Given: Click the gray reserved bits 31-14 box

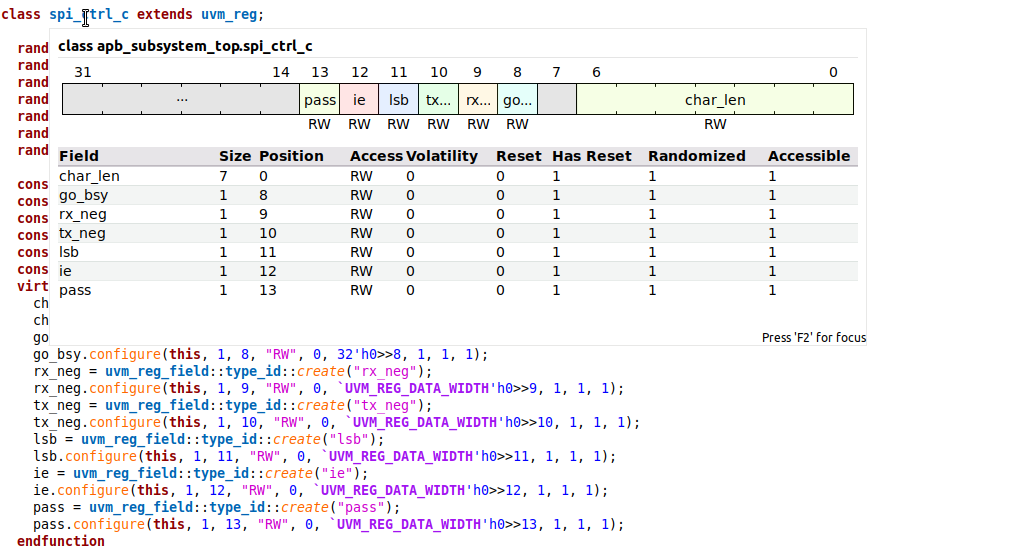Looking at the screenshot, I should (x=181, y=100).
